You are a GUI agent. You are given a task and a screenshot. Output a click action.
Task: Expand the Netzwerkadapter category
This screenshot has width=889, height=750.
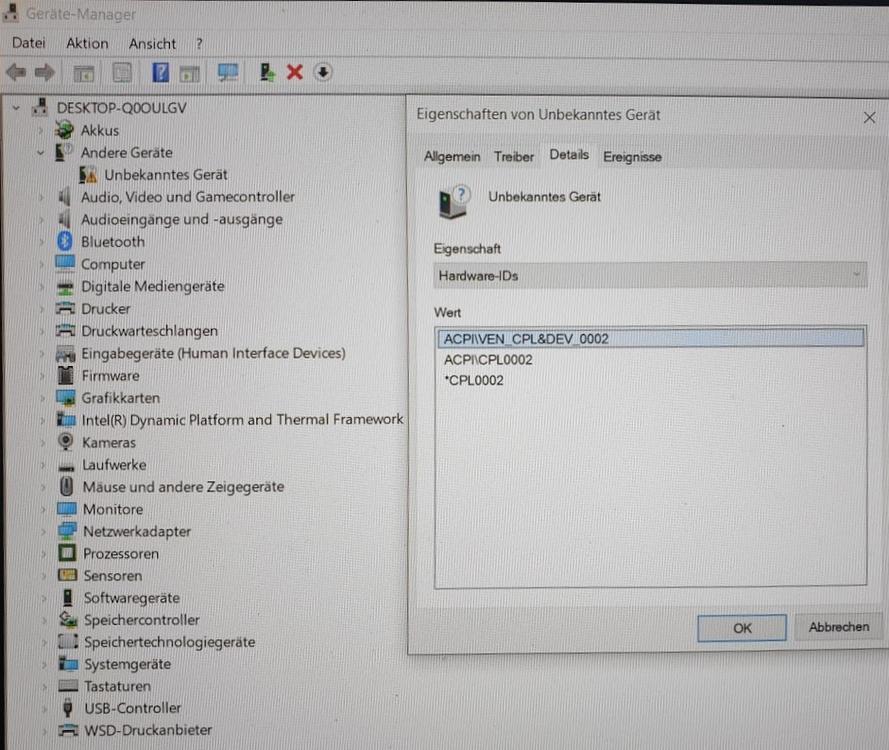click(41, 532)
